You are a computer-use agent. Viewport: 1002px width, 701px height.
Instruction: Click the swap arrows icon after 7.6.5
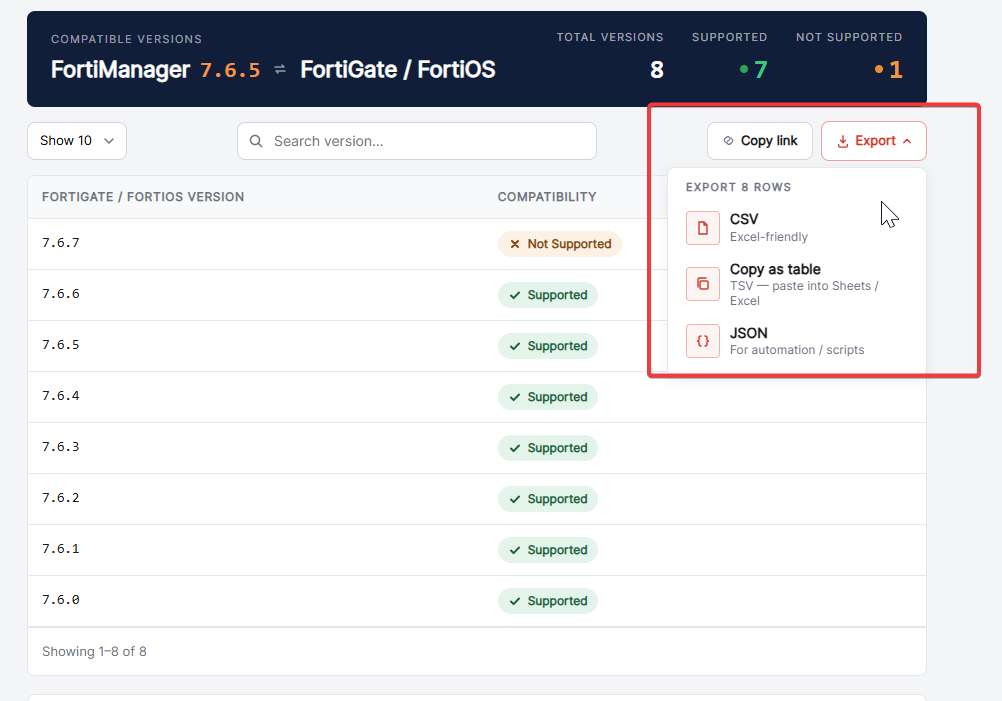pyautogui.click(x=280, y=69)
